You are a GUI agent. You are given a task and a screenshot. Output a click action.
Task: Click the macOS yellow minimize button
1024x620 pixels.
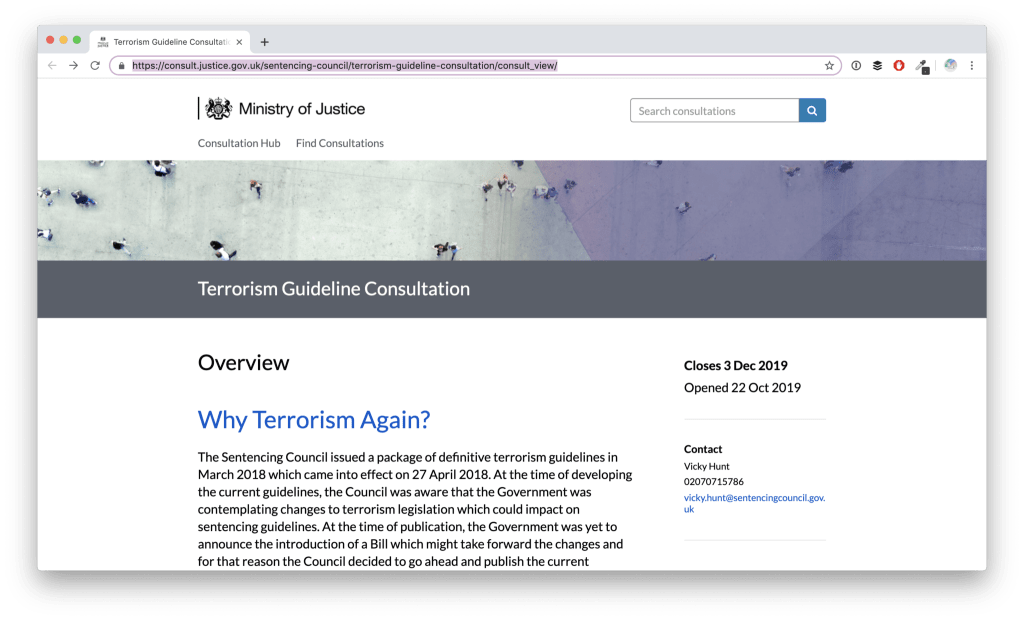pyautogui.click(x=63, y=40)
